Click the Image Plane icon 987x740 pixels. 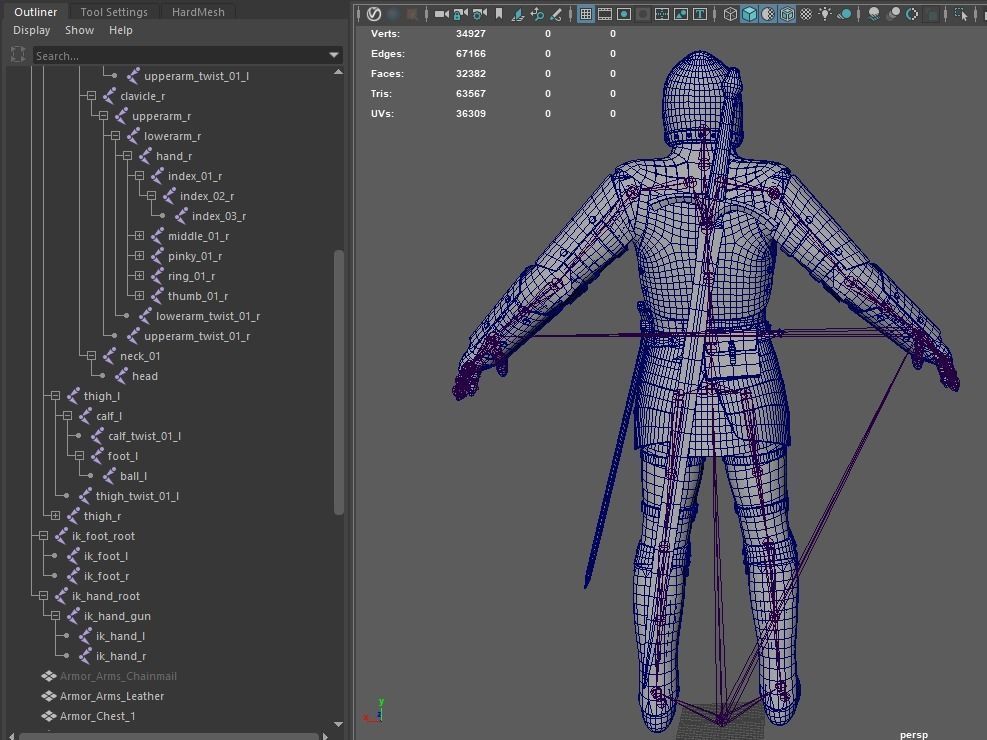(517, 14)
